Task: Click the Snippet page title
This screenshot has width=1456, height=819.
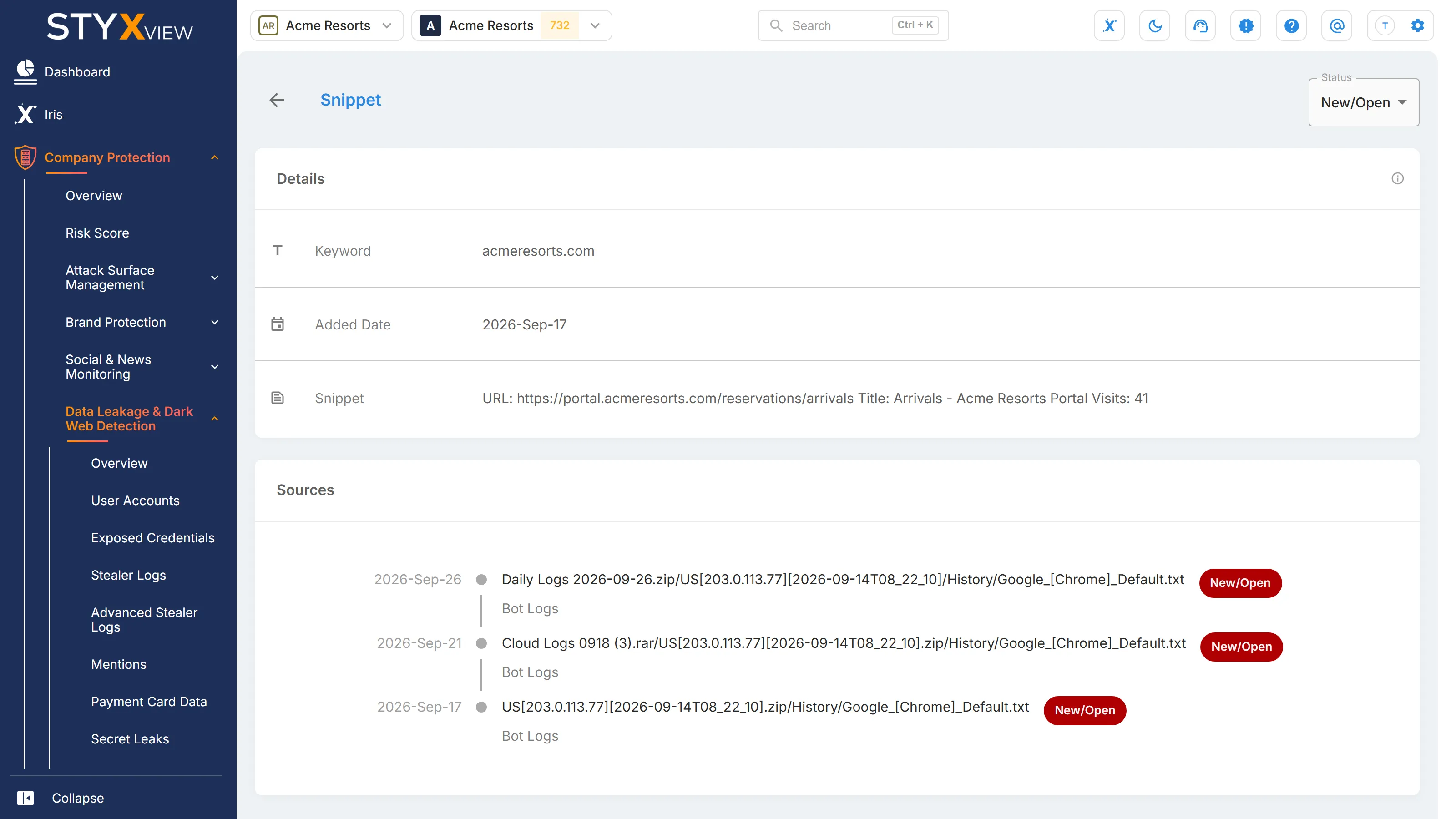Action: (x=350, y=100)
